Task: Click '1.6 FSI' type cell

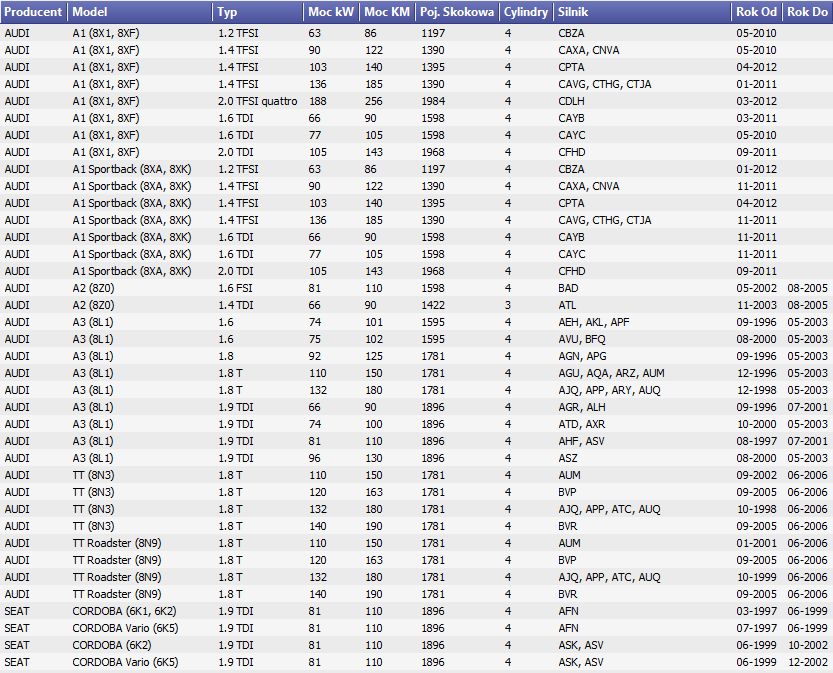Action: click(235, 288)
